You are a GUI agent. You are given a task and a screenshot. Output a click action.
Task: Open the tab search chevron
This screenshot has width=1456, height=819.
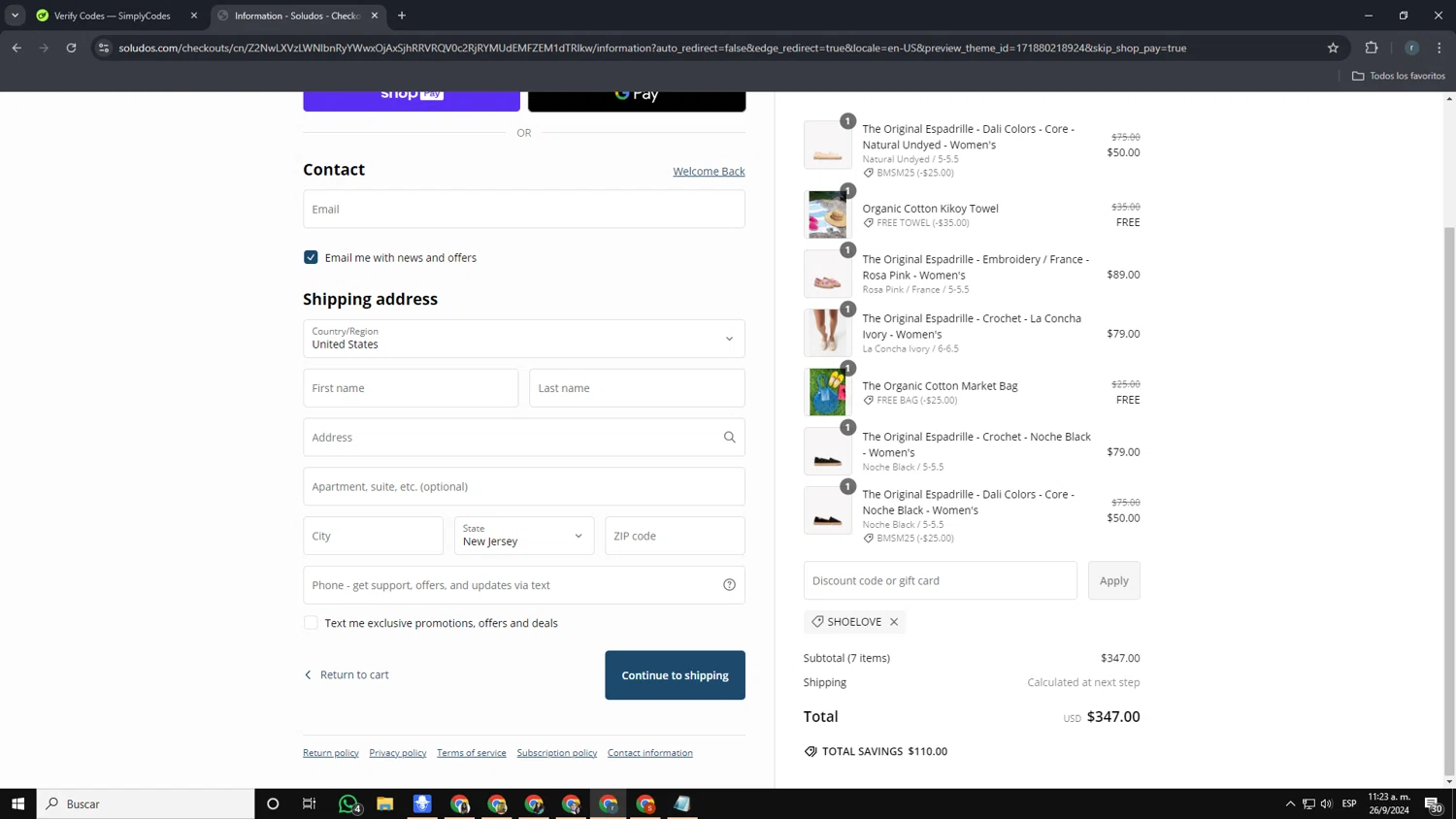[15, 16]
